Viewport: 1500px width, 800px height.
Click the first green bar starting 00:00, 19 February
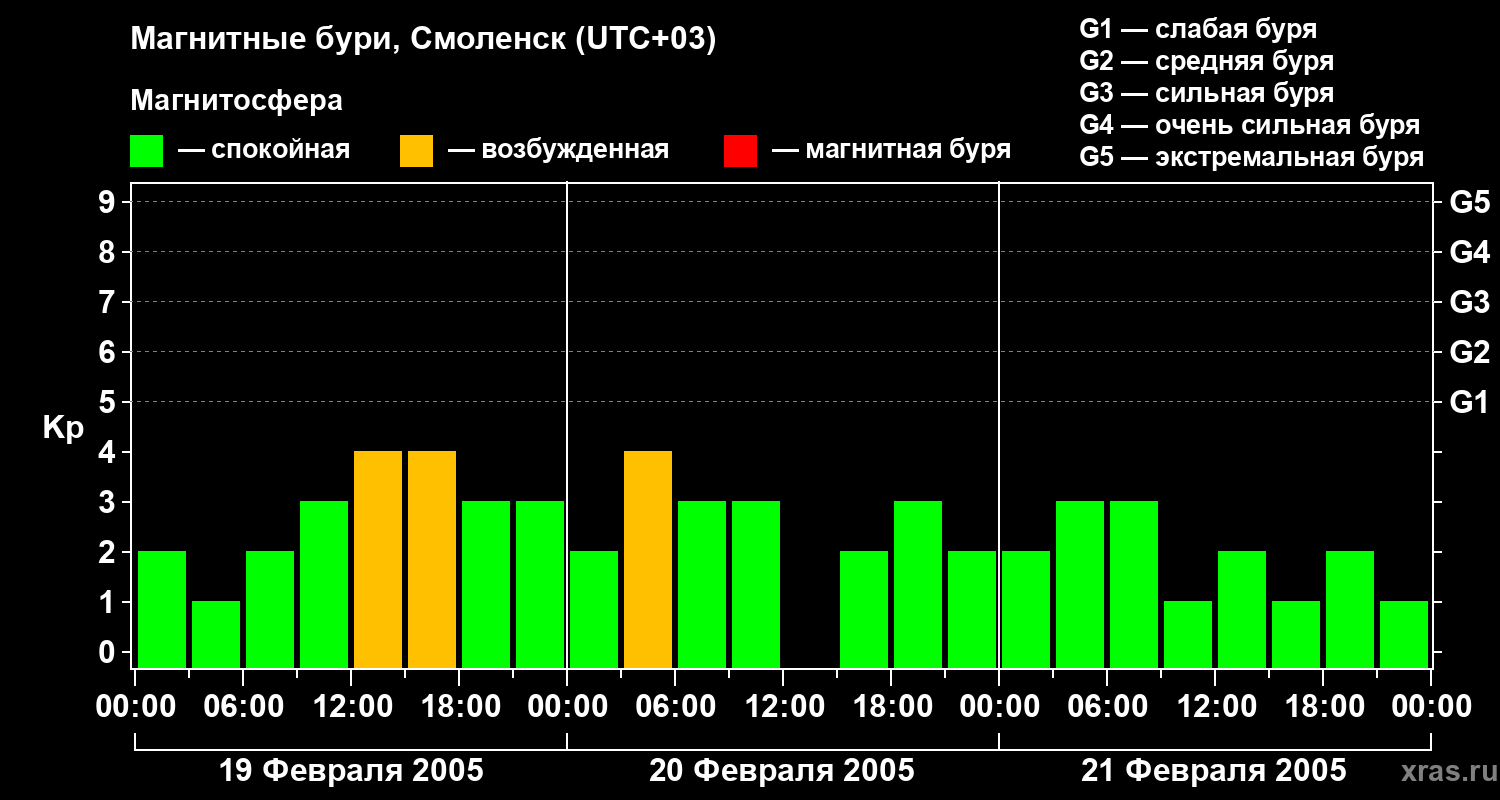(162, 609)
